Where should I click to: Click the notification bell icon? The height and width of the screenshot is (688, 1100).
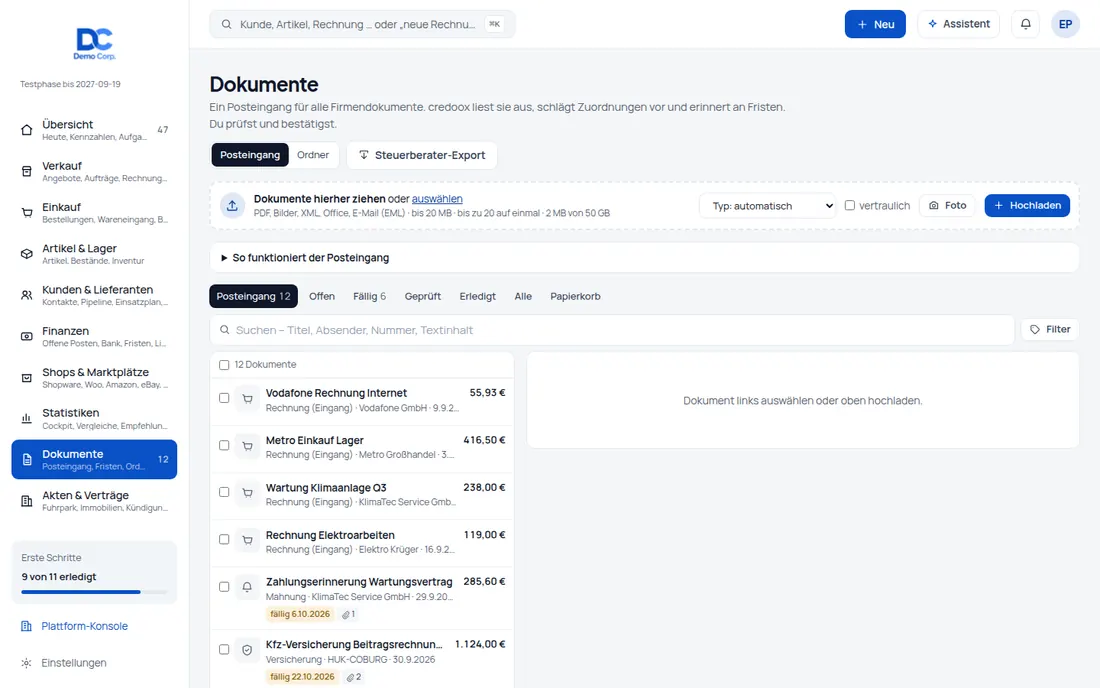[1026, 24]
